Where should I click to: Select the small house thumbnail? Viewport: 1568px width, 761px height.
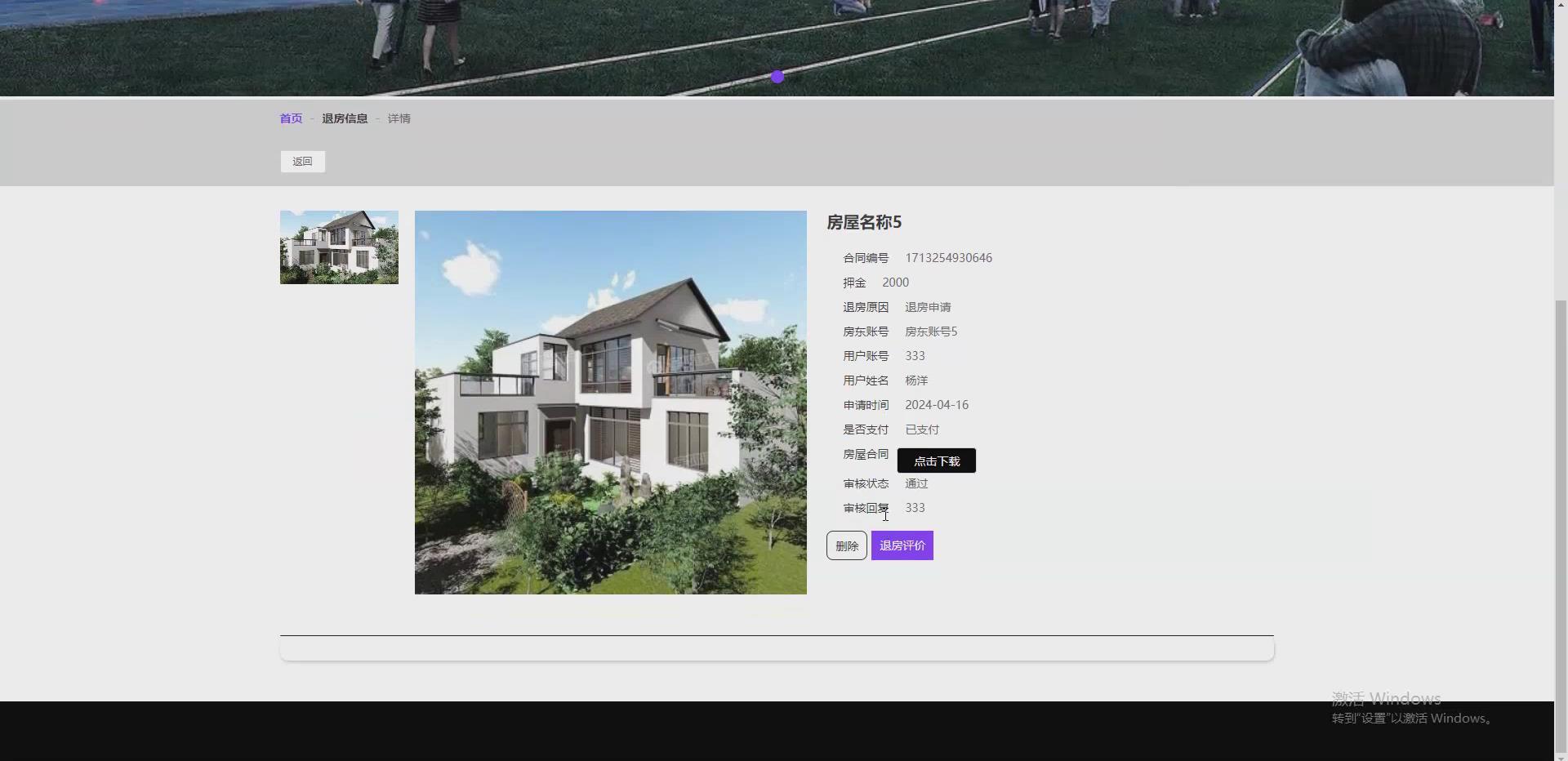[339, 247]
